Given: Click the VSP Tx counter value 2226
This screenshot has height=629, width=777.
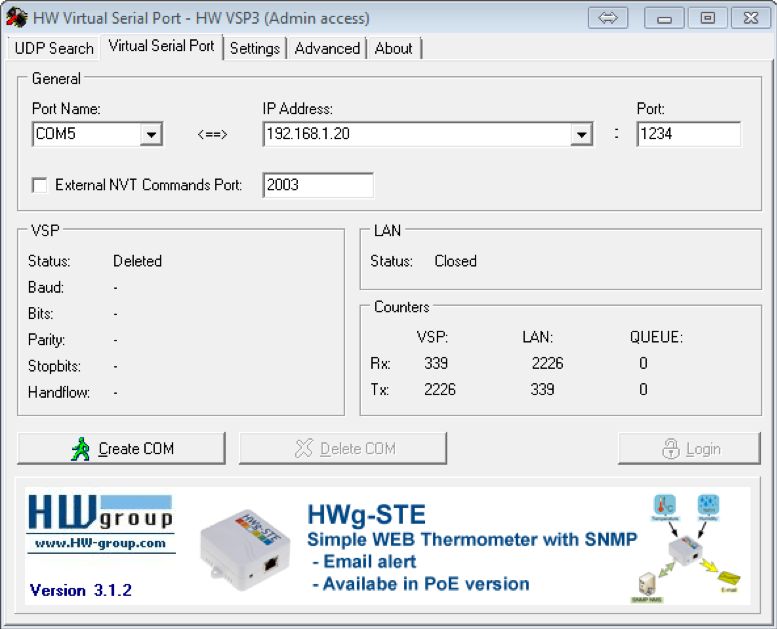Looking at the screenshot, I should click(x=440, y=390).
